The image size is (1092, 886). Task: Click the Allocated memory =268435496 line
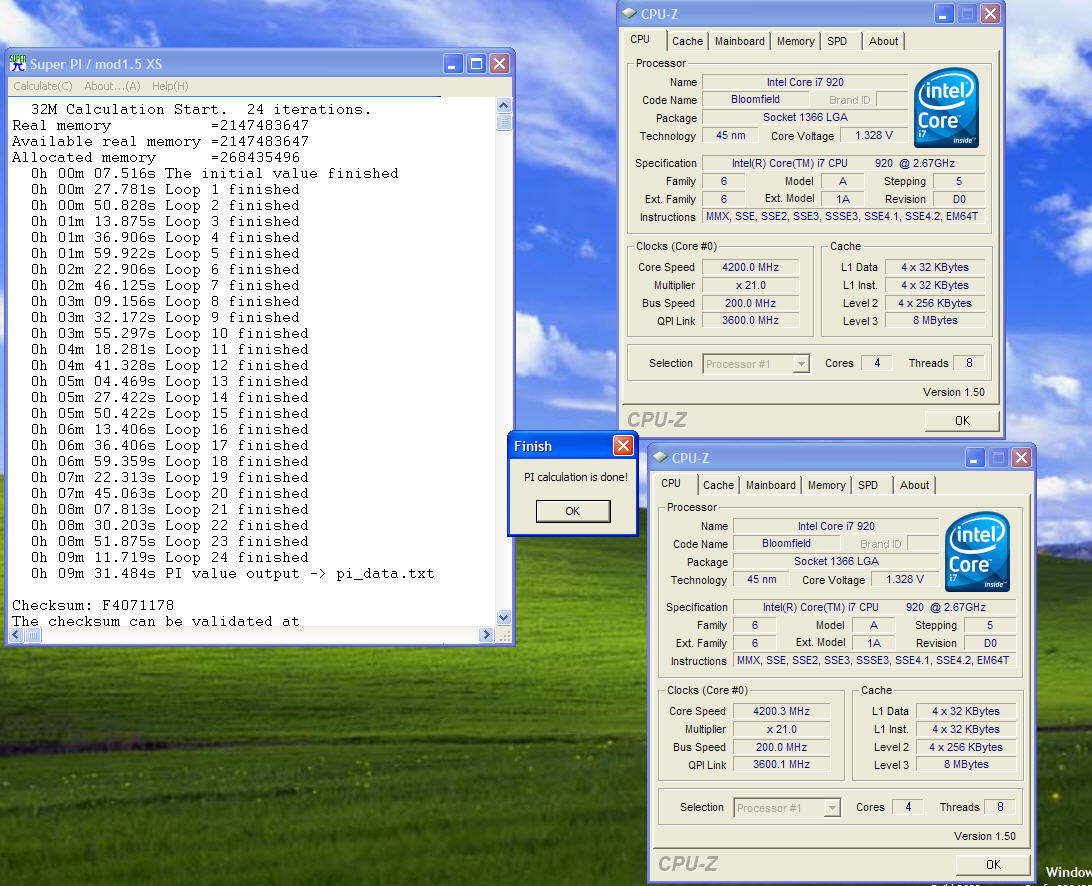[156, 157]
